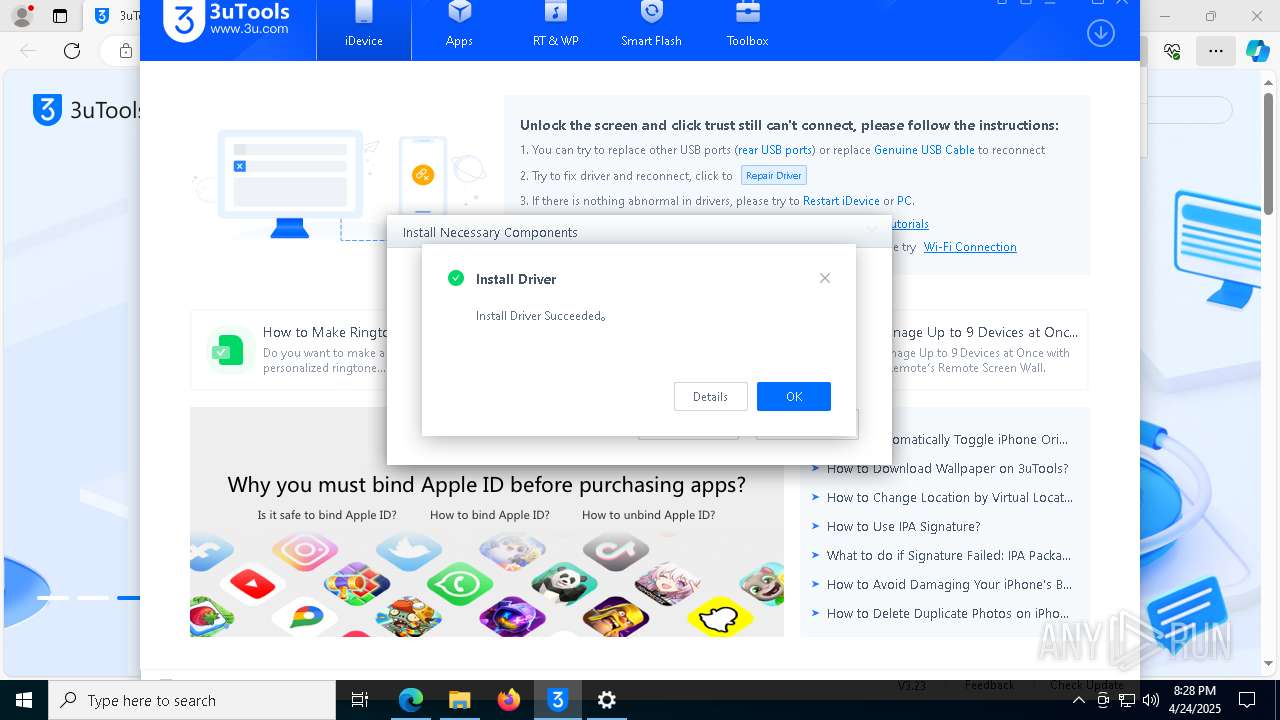This screenshot has width=1280, height=720.
Task: Click the Restart iDevice link
Action: click(841, 201)
